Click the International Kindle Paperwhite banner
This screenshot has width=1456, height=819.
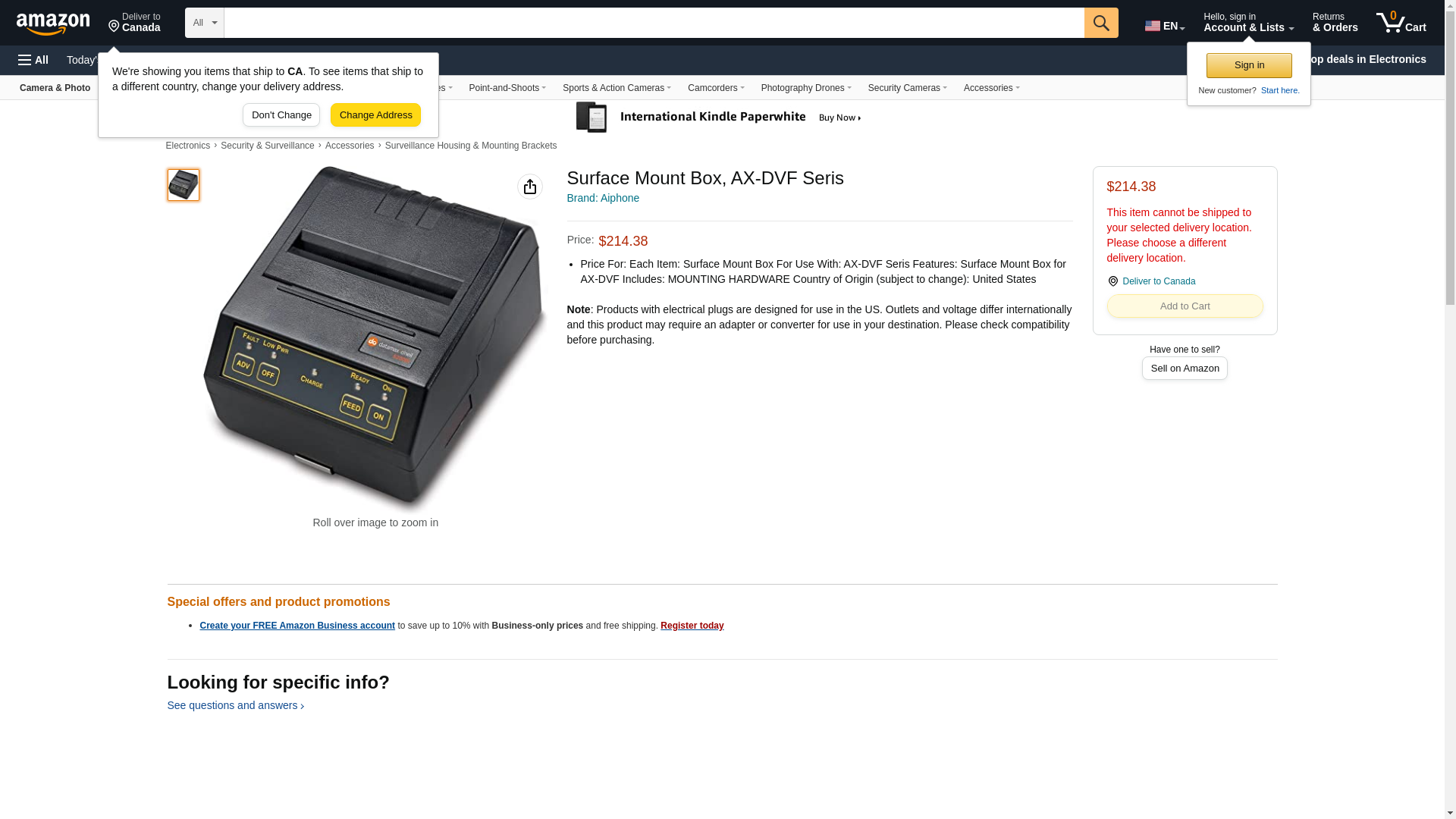point(720,118)
